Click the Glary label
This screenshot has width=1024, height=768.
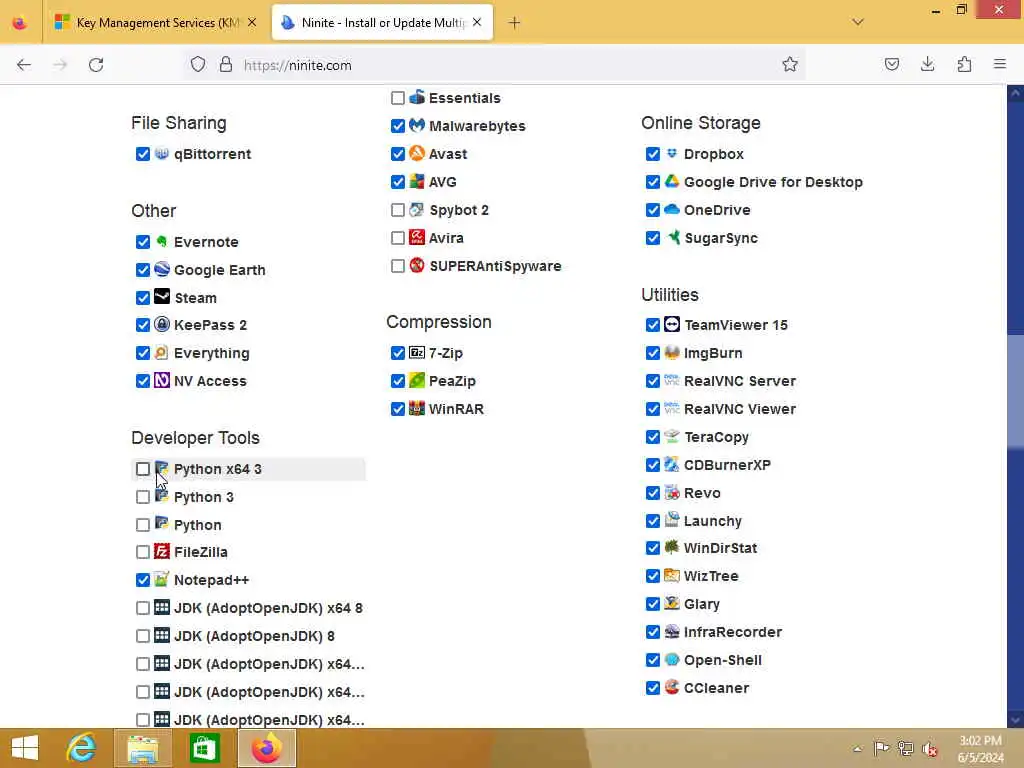(701, 604)
